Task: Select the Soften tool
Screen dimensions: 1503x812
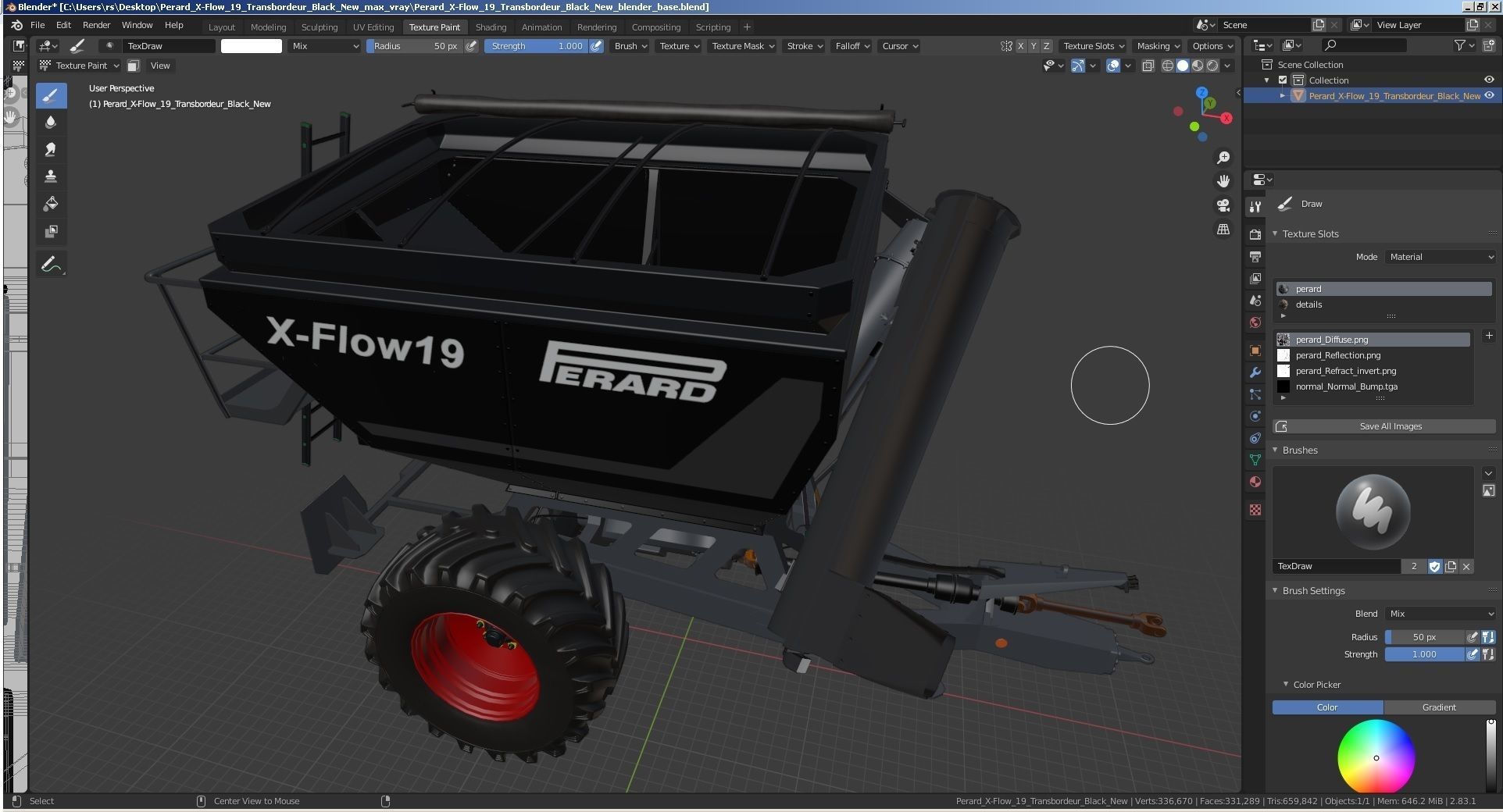Action: point(51,122)
